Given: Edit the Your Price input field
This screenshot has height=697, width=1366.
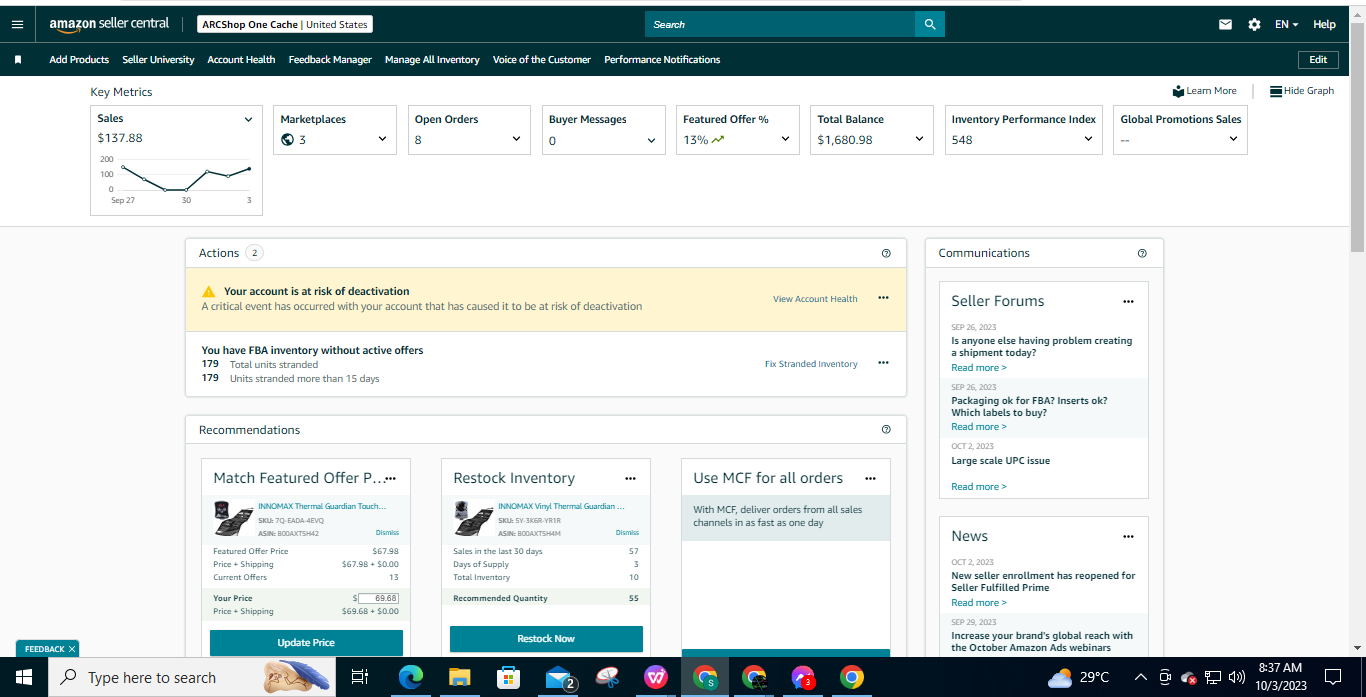Looking at the screenshot, I should click(379, 598).
